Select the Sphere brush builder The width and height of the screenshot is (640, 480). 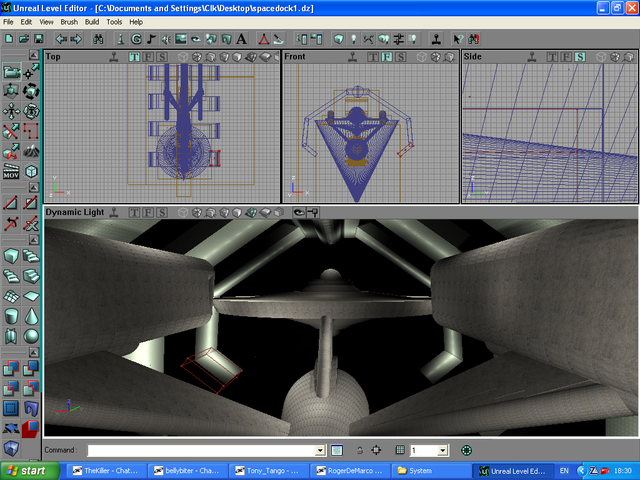pyautogui.click(x=31, y=337)
